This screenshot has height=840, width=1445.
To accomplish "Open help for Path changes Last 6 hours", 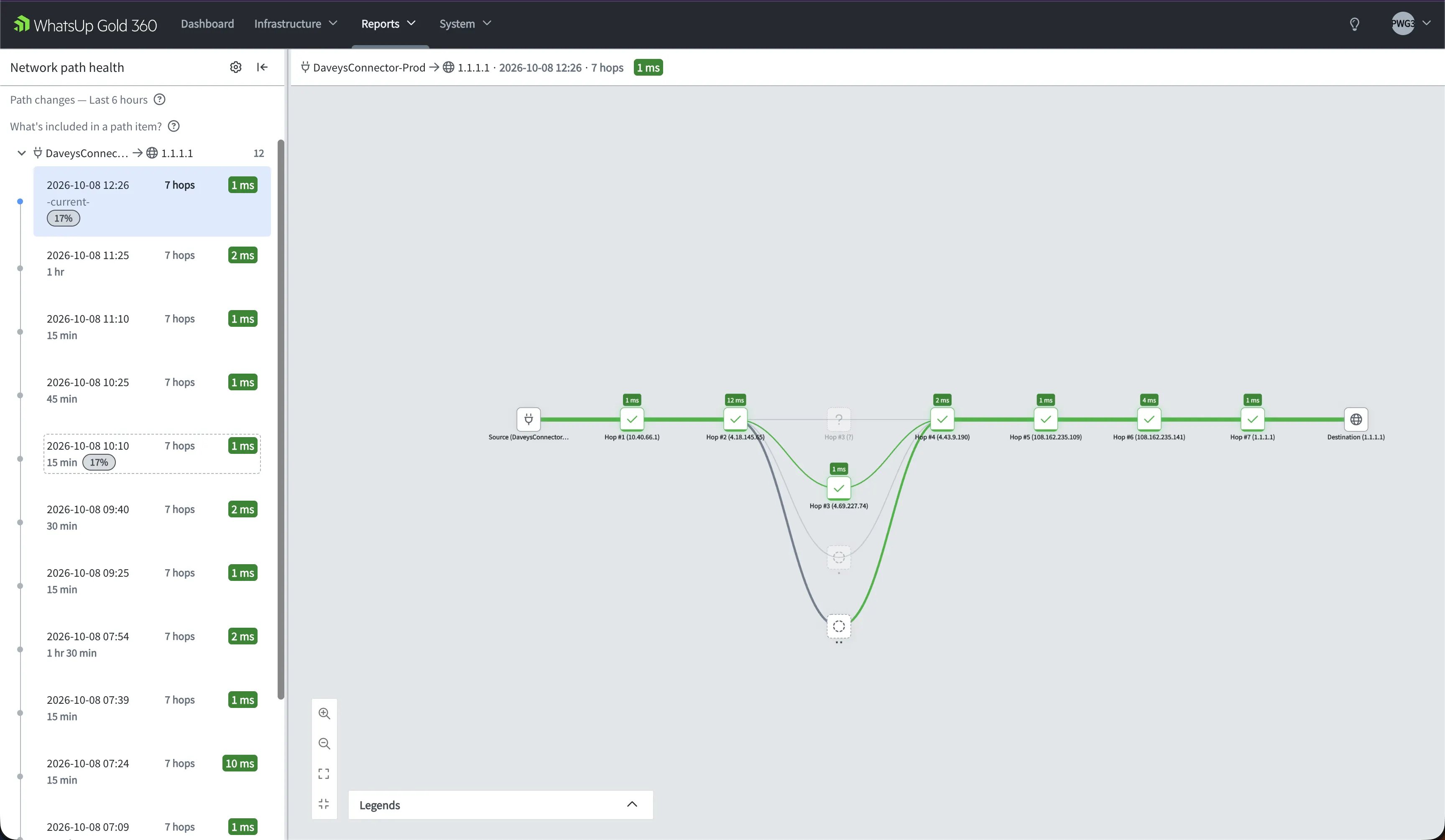I will (x=159, y=99).
